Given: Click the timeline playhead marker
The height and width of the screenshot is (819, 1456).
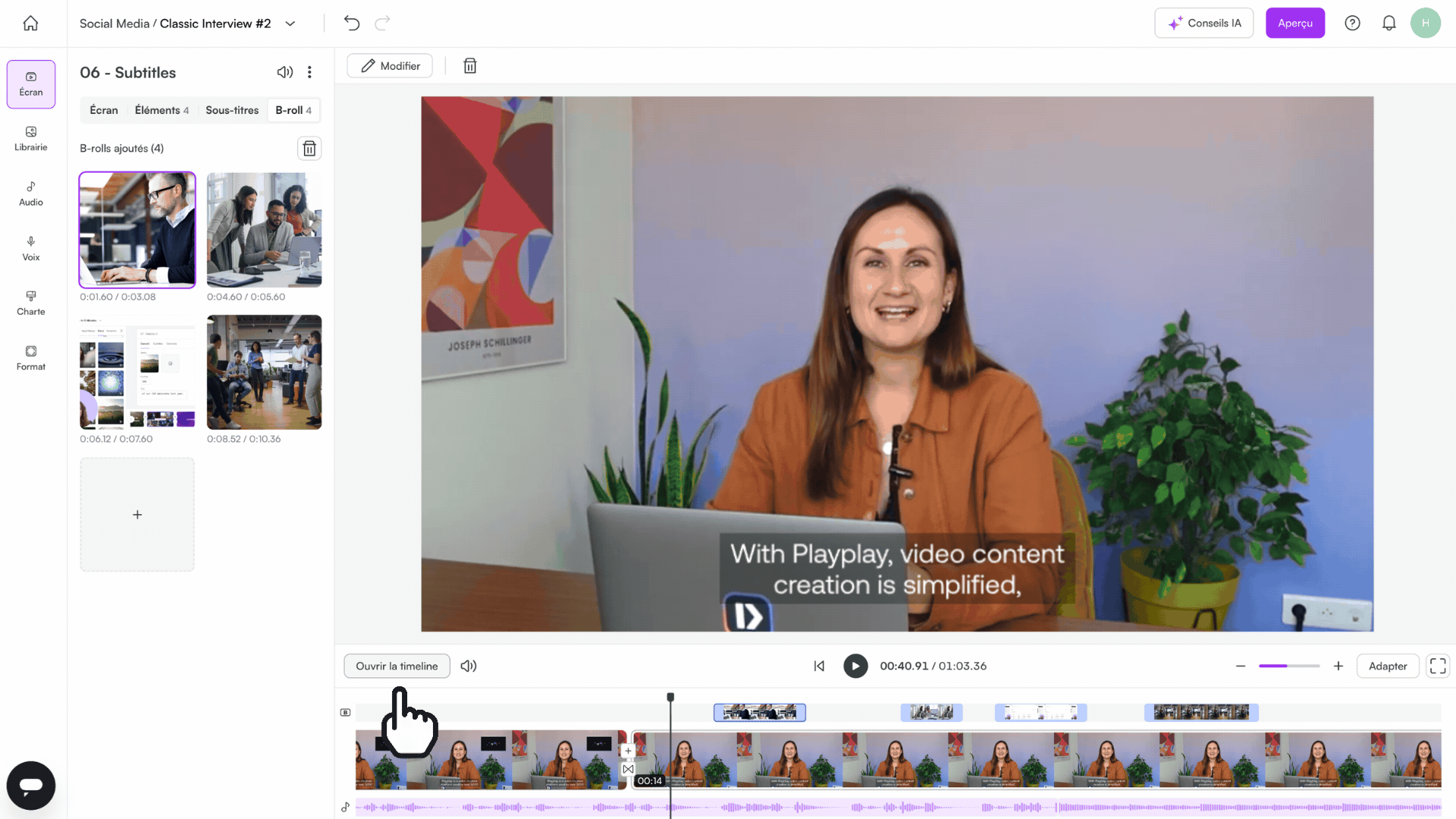Looking at the screenshot, I should (670, 696).
